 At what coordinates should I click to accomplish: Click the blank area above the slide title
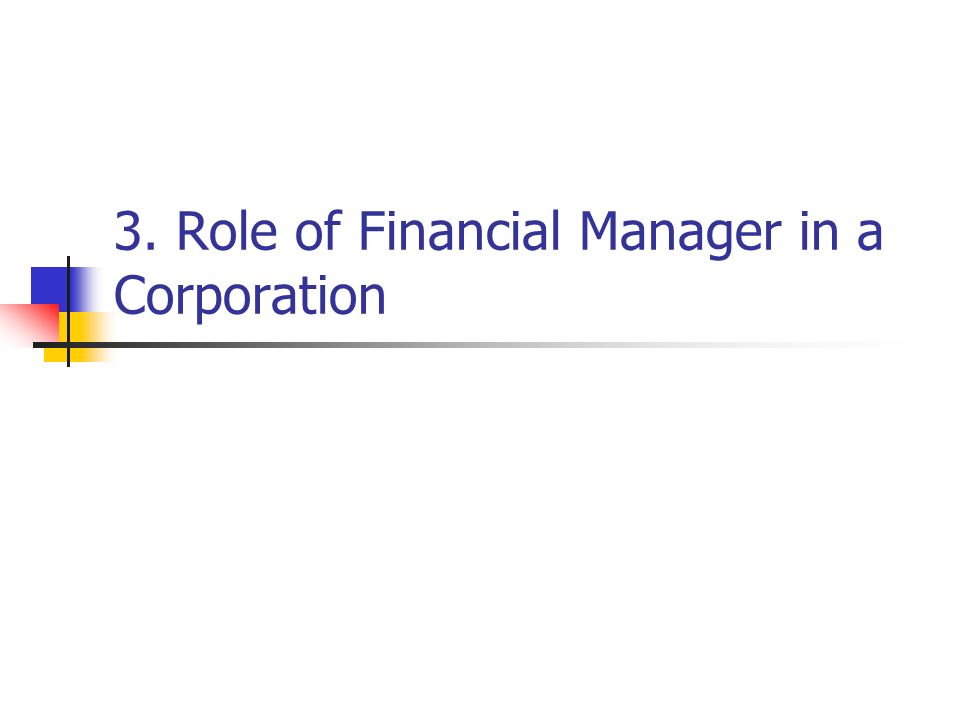point(480,98)
